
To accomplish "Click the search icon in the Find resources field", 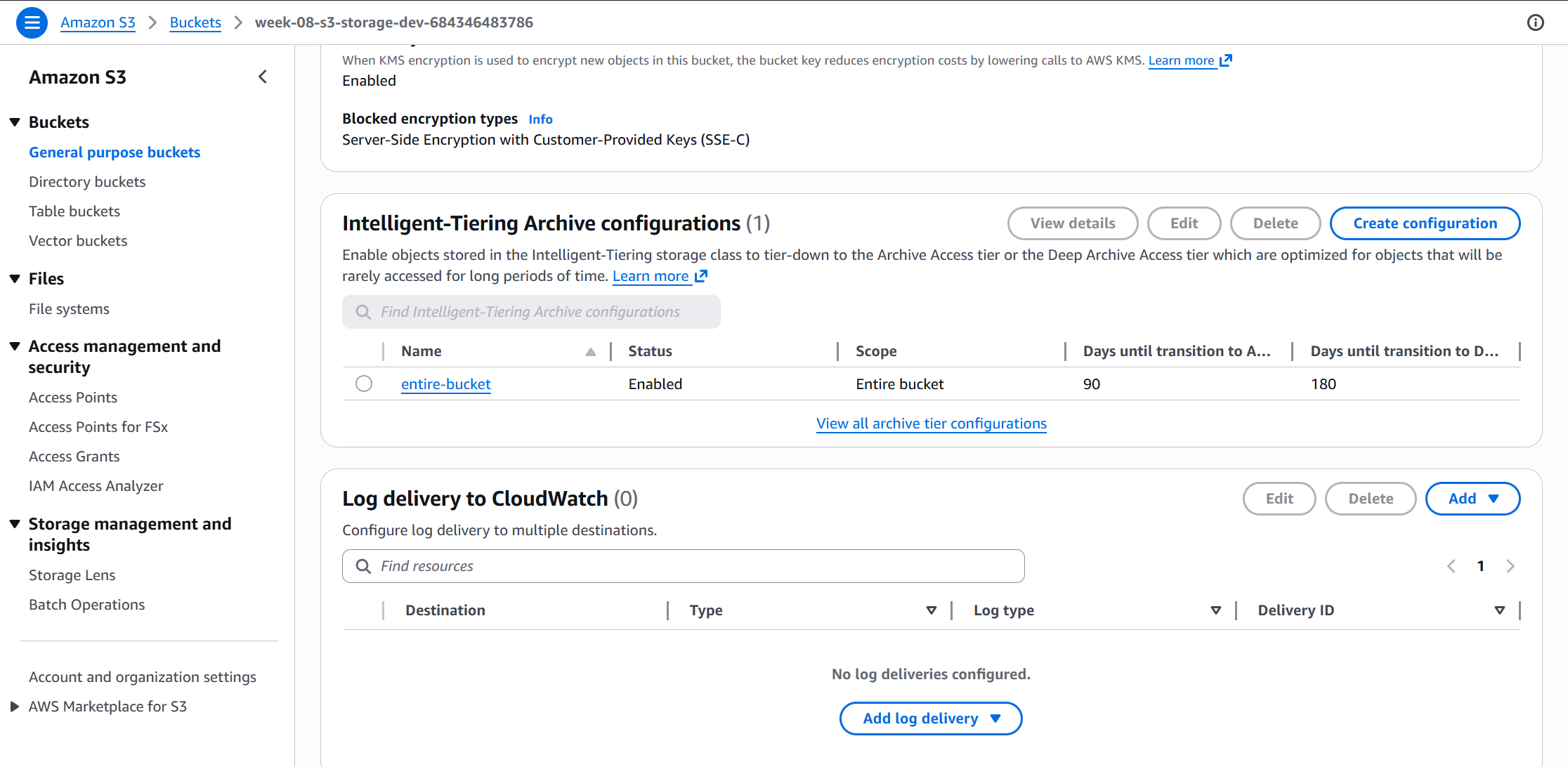I will [x=363, y=566].
